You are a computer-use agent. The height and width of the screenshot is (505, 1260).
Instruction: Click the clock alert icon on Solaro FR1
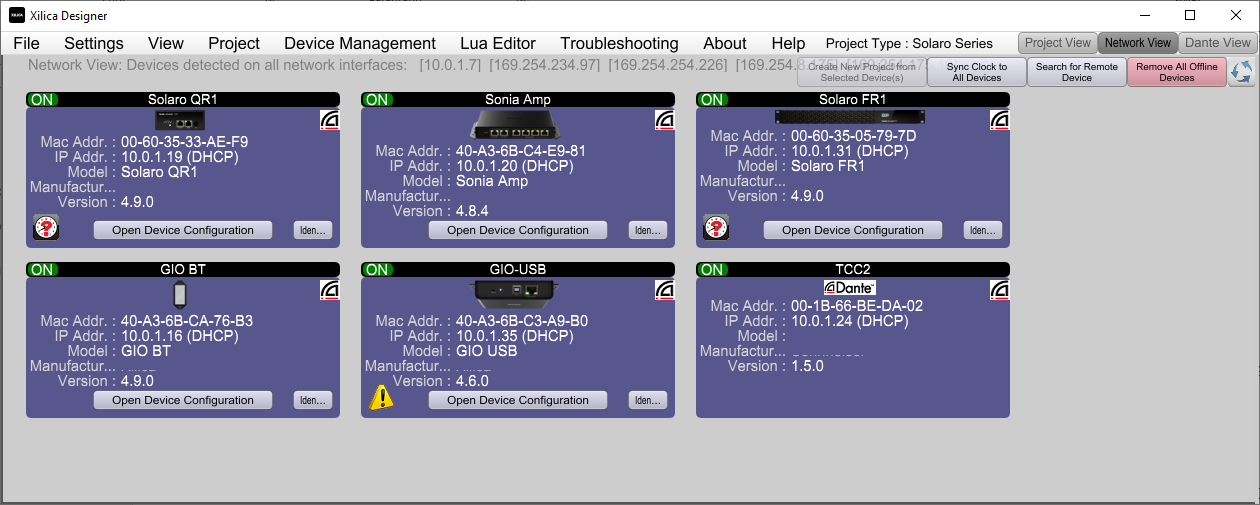(715, 228)
